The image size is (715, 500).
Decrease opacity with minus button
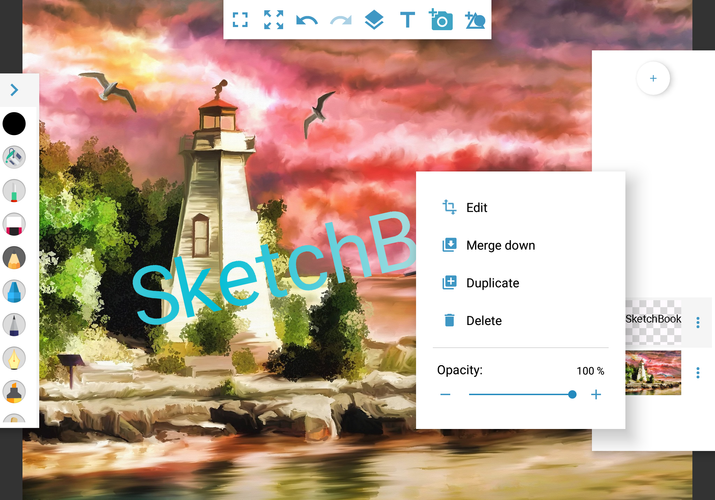(446, 395)
